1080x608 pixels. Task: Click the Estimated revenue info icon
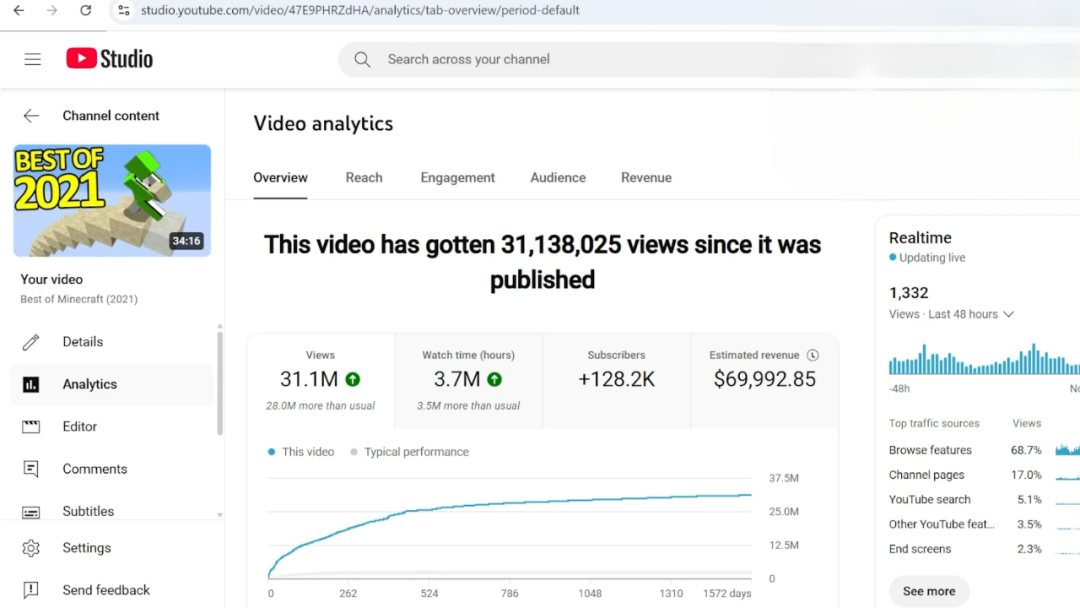point(811,354)
